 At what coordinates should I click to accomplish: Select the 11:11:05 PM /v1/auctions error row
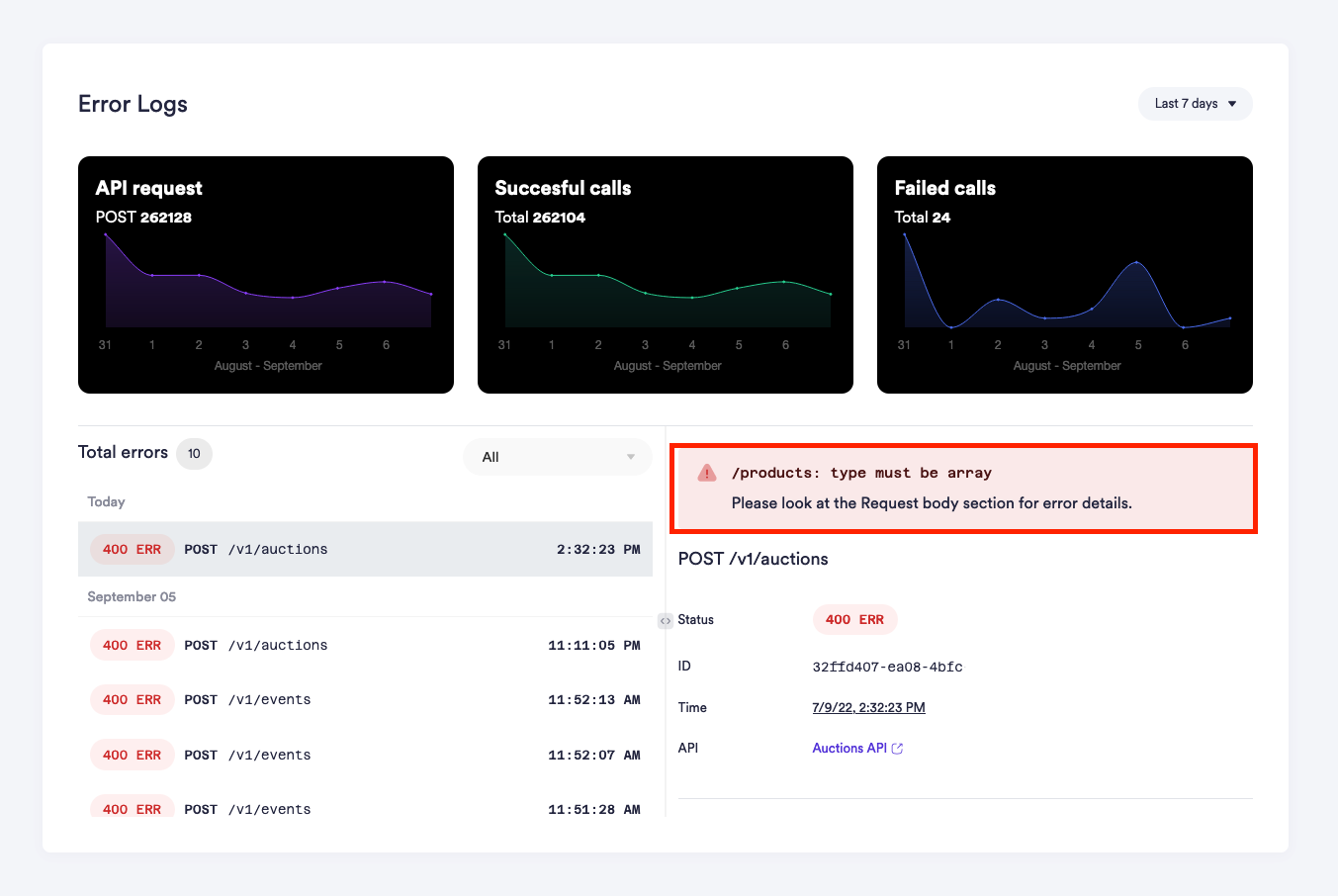point(365,645)
